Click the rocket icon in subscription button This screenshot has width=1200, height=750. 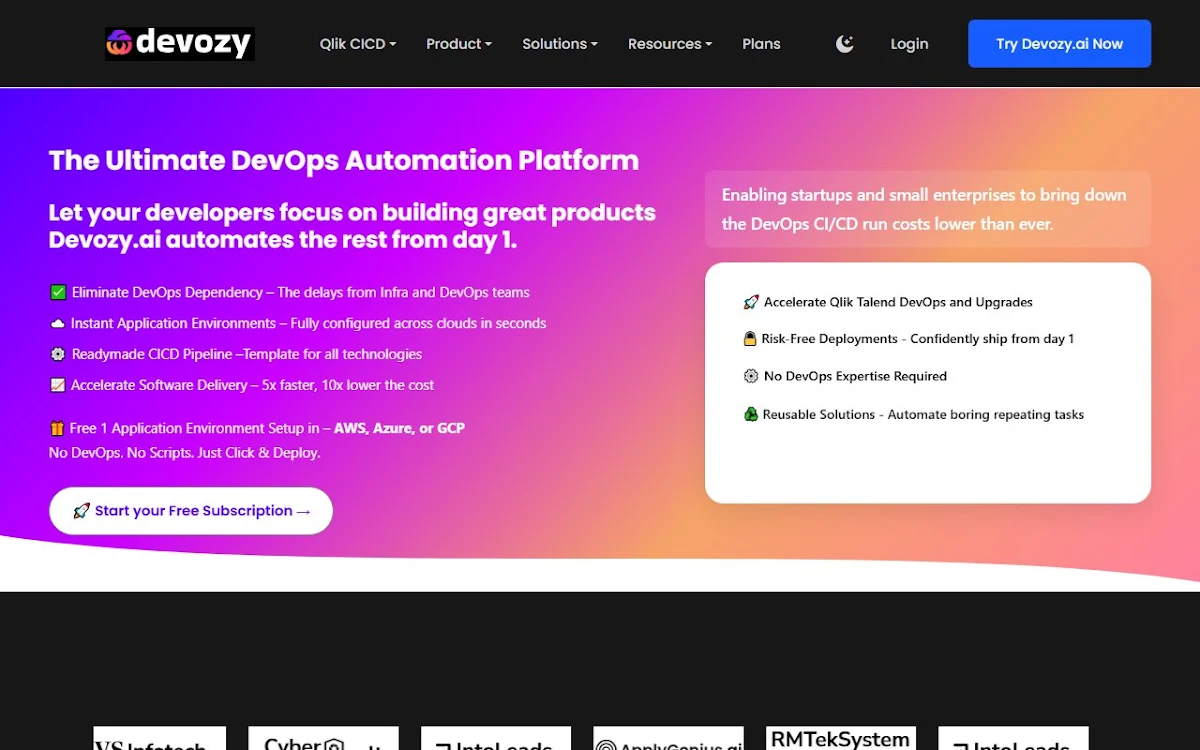82,511
